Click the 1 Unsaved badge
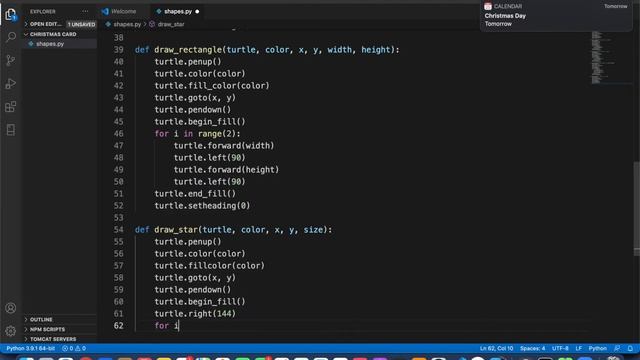640x360 pixels. tap(82, 24)
